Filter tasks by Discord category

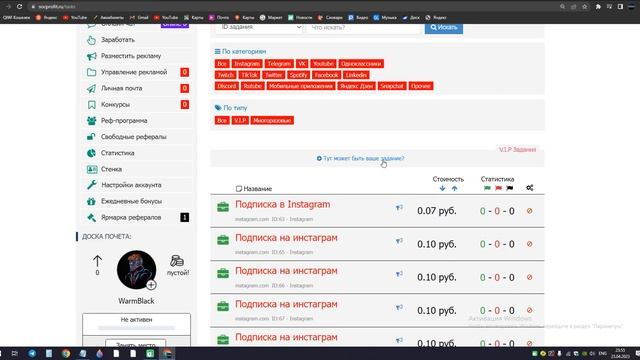click(x=227, y=86)
